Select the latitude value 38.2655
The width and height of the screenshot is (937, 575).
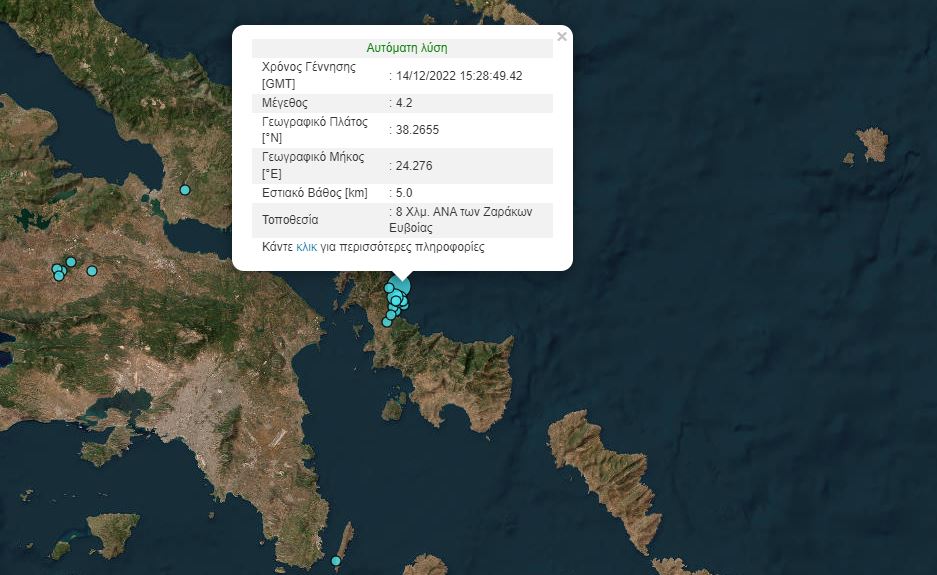point(417,130)
